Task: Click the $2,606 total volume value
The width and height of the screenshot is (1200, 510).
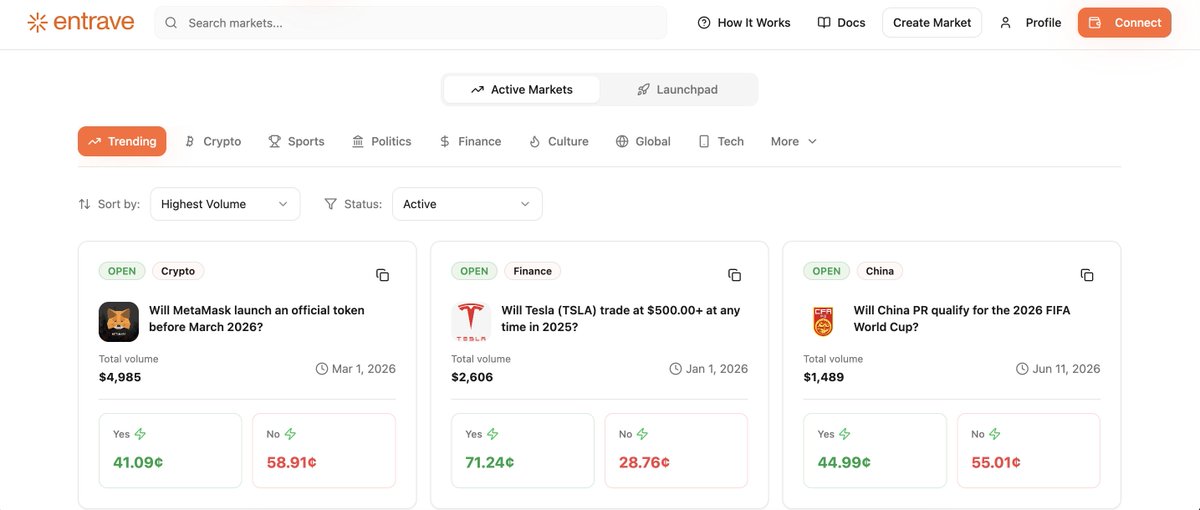Action: 472,377
